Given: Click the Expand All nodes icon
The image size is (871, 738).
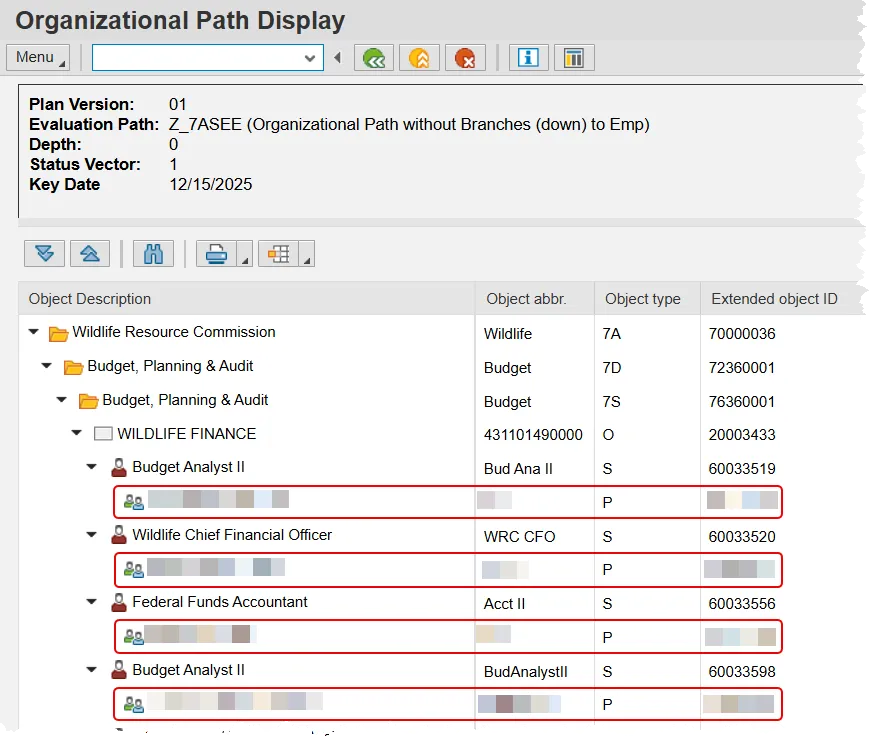Looking at the screenshot, I should 44,254.
